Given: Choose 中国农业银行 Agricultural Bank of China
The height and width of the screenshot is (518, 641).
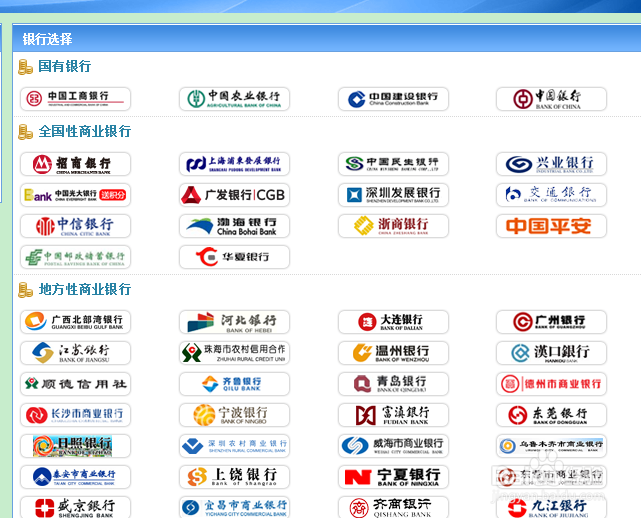Looking at the screenshot, I should (234, 99).
